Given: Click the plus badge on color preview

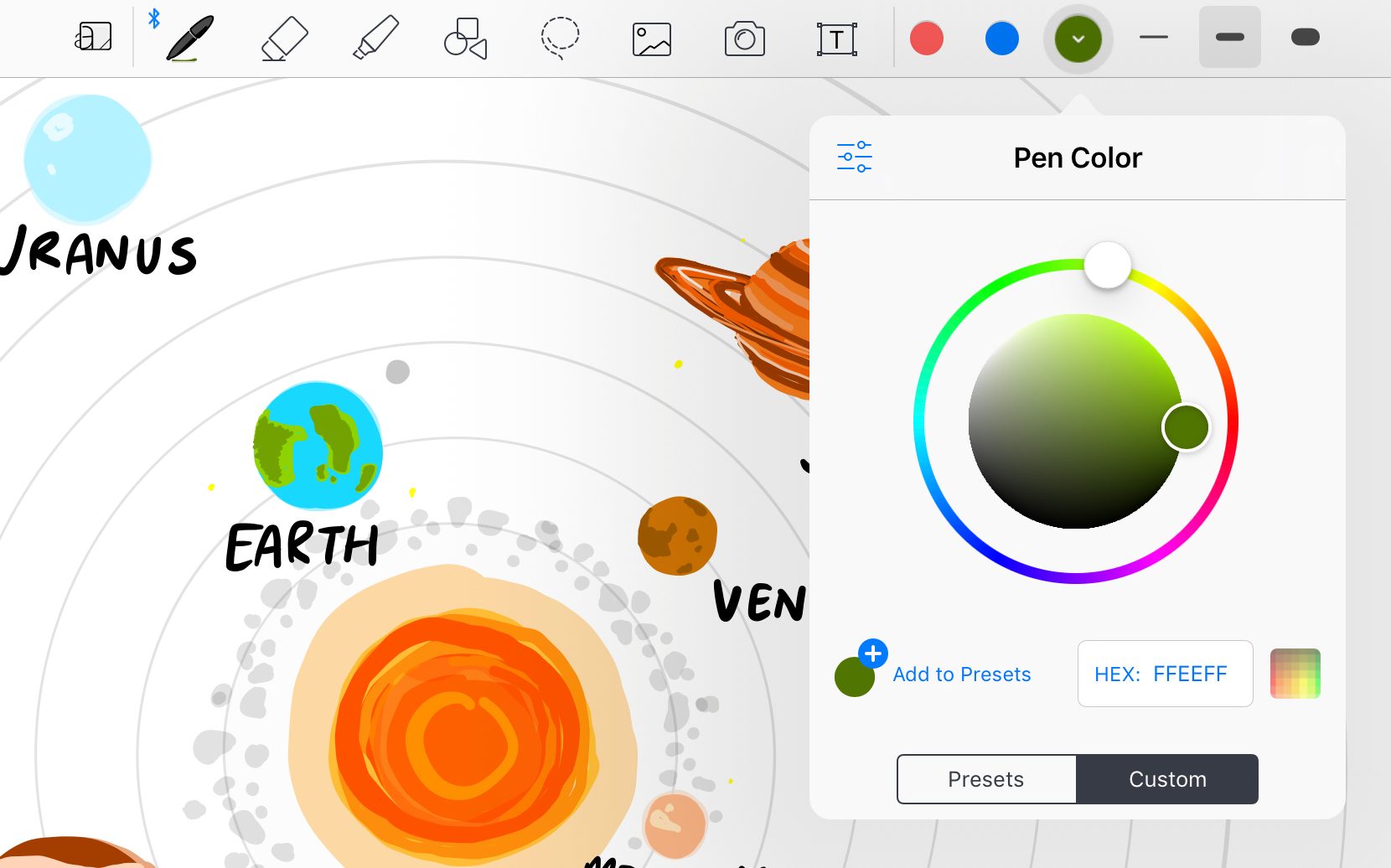Looking at the screenshot, I should (873, 654).
